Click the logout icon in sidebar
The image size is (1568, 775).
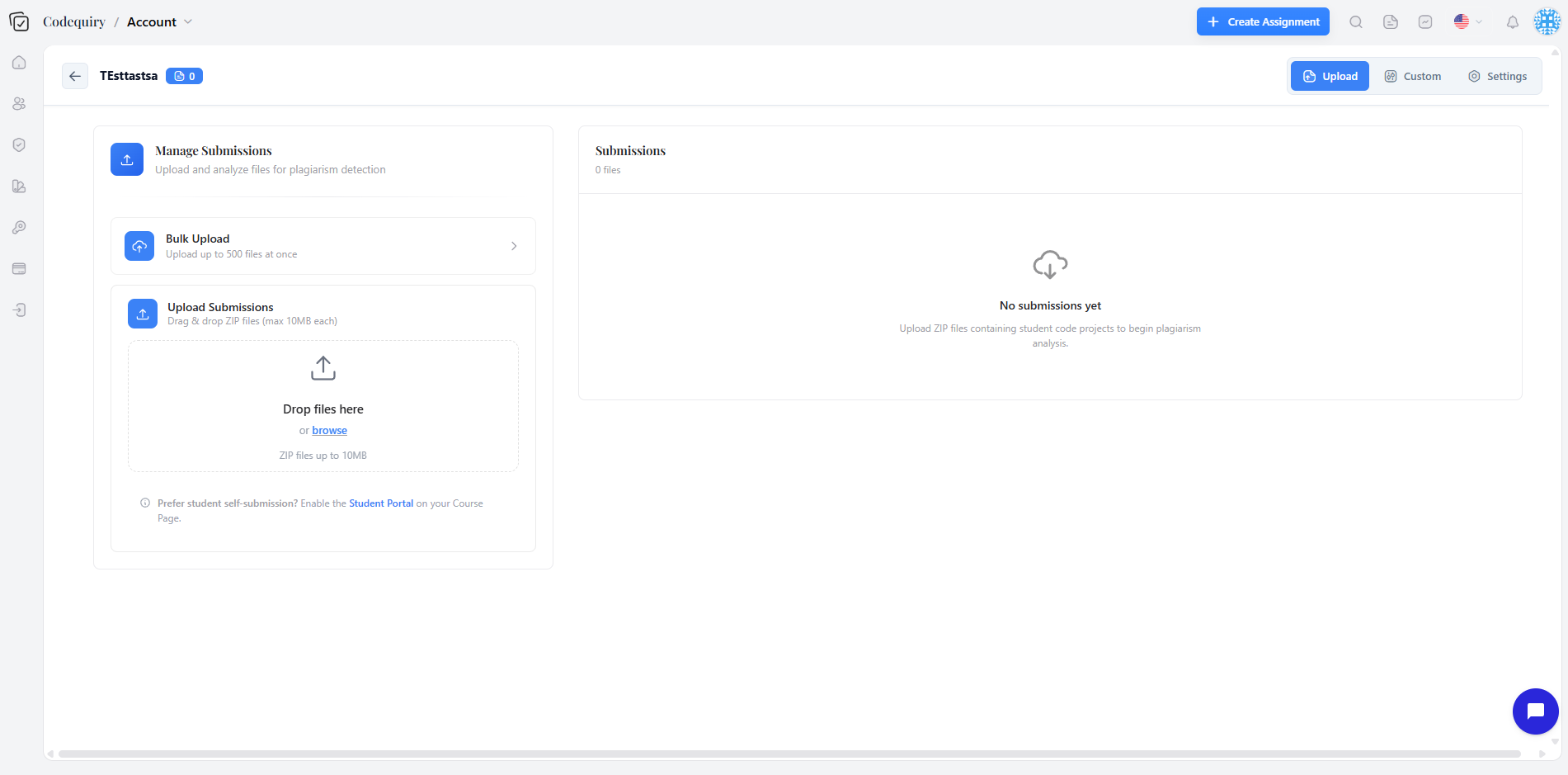pos(19,310)
